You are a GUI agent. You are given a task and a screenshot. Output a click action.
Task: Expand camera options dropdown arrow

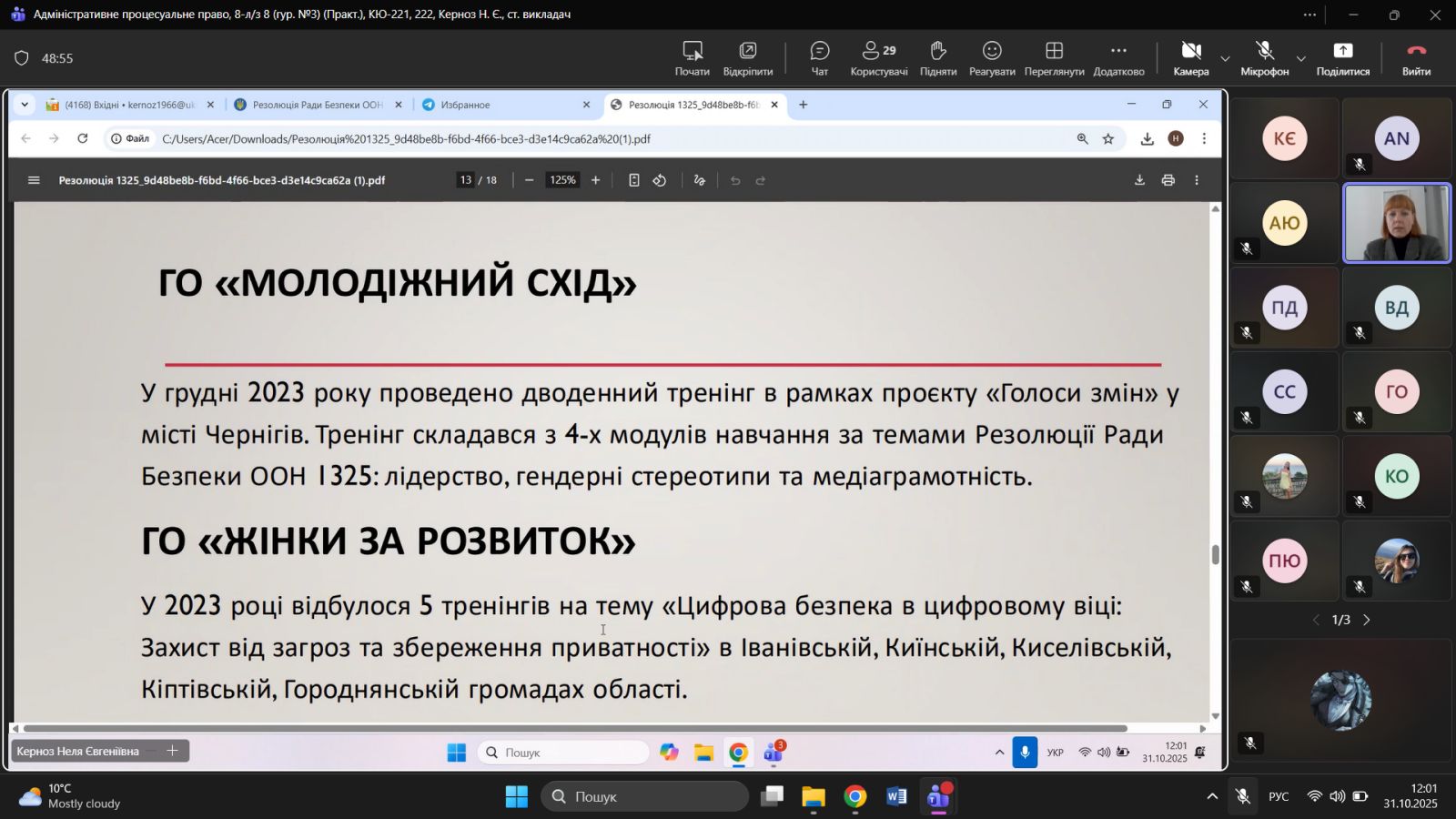(x=1225, y=59)
